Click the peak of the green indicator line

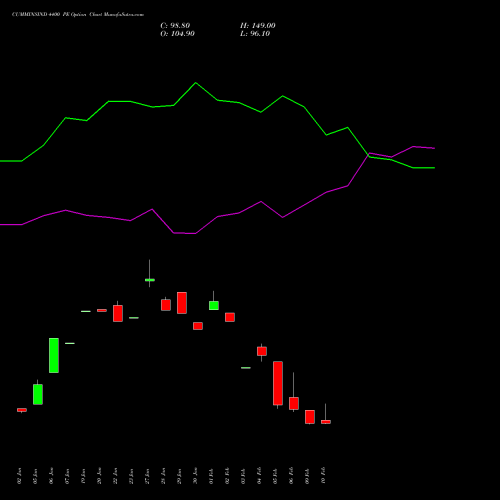click(x=196, y=83)
